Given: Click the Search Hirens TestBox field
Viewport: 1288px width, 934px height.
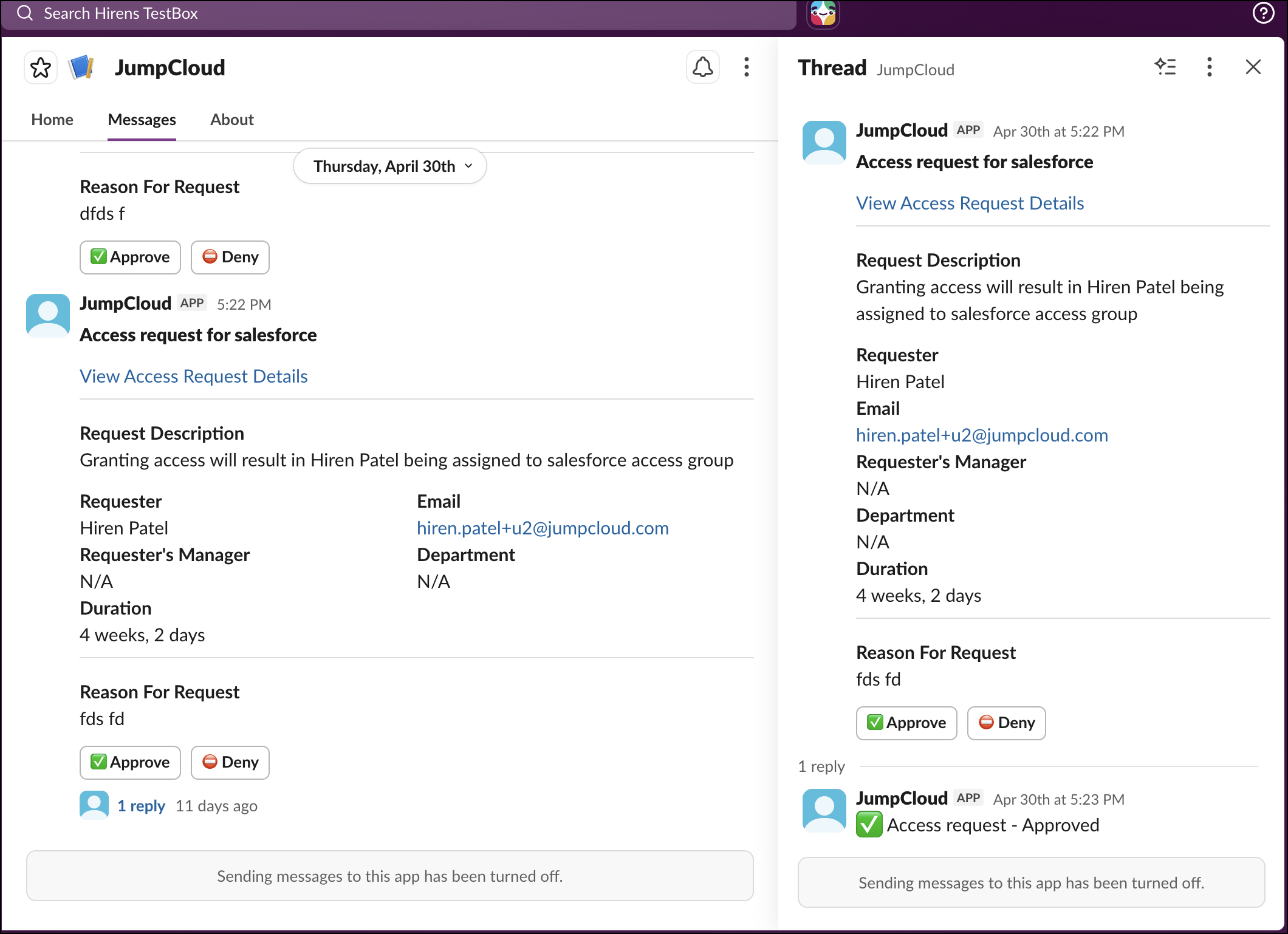Looking at the screenshot, I should point(399,14).
